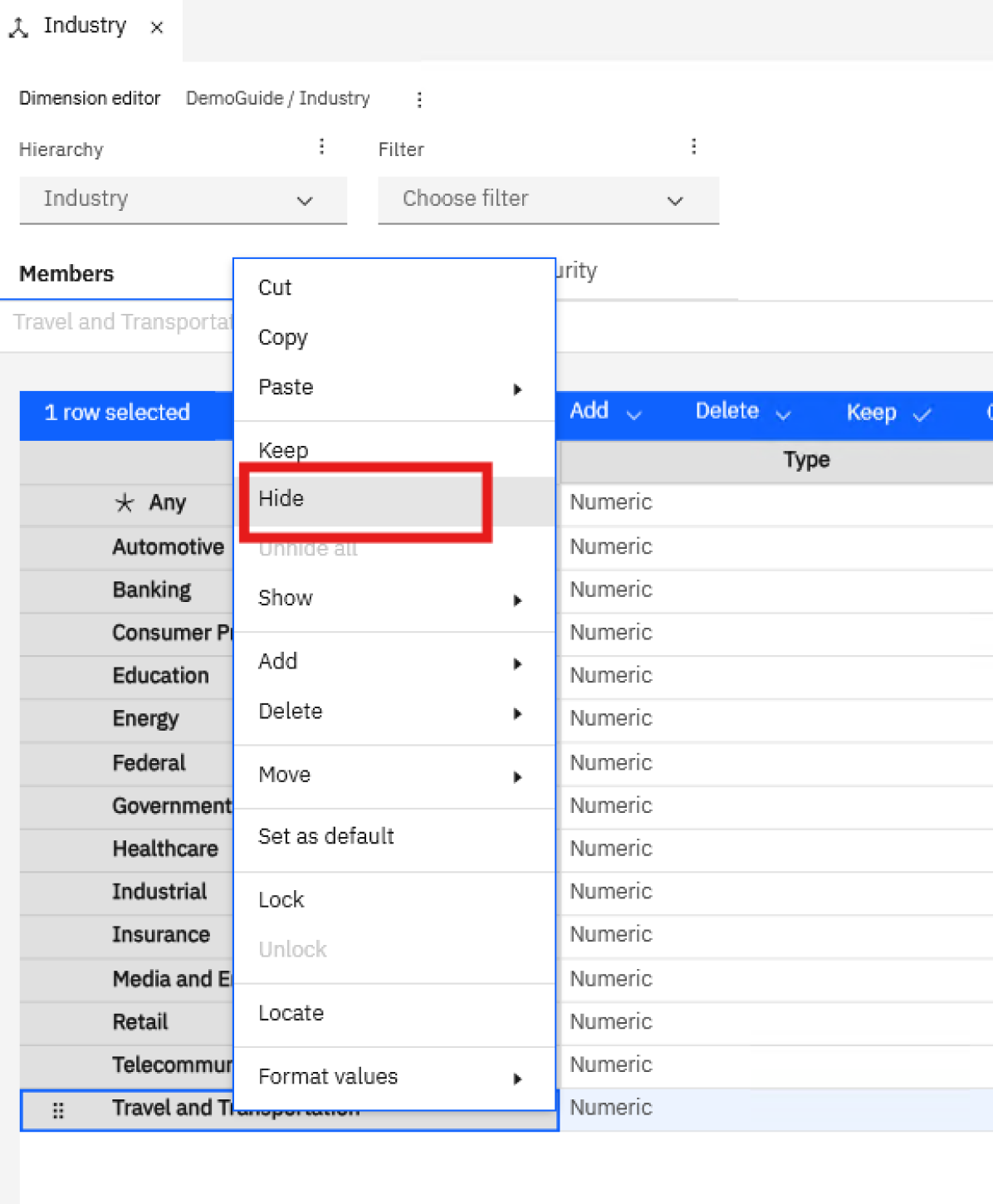Click the drag handle on Travel and Transportation row
This screenshot has height=1204, width=993.
click(58, 1110)
